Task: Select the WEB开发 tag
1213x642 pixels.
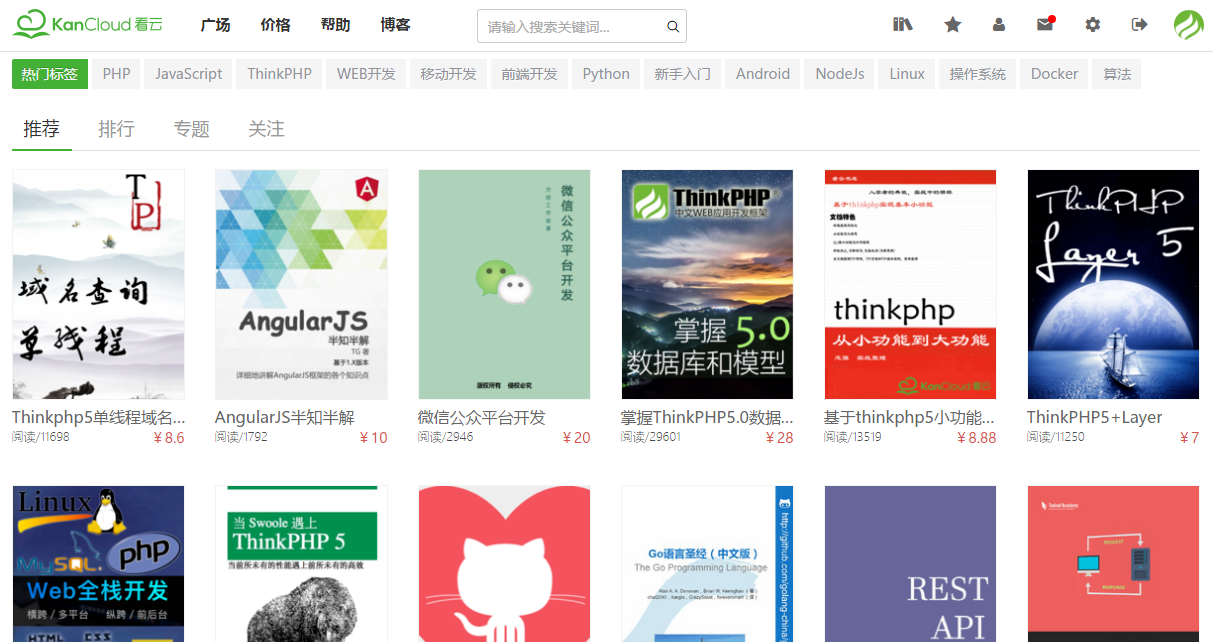Action: (366, 74)
